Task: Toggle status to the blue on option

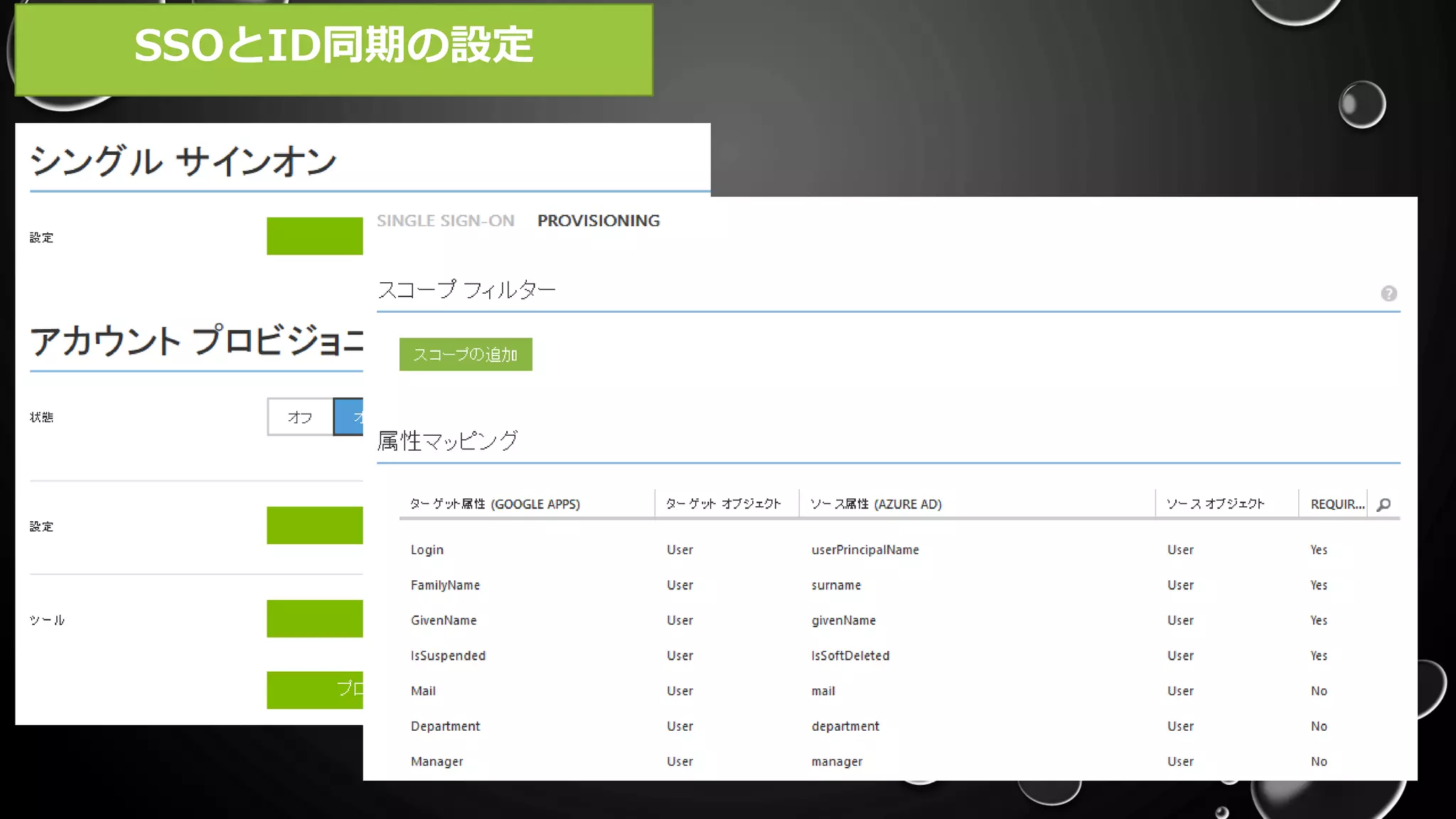Action: [x=349, y=417]
